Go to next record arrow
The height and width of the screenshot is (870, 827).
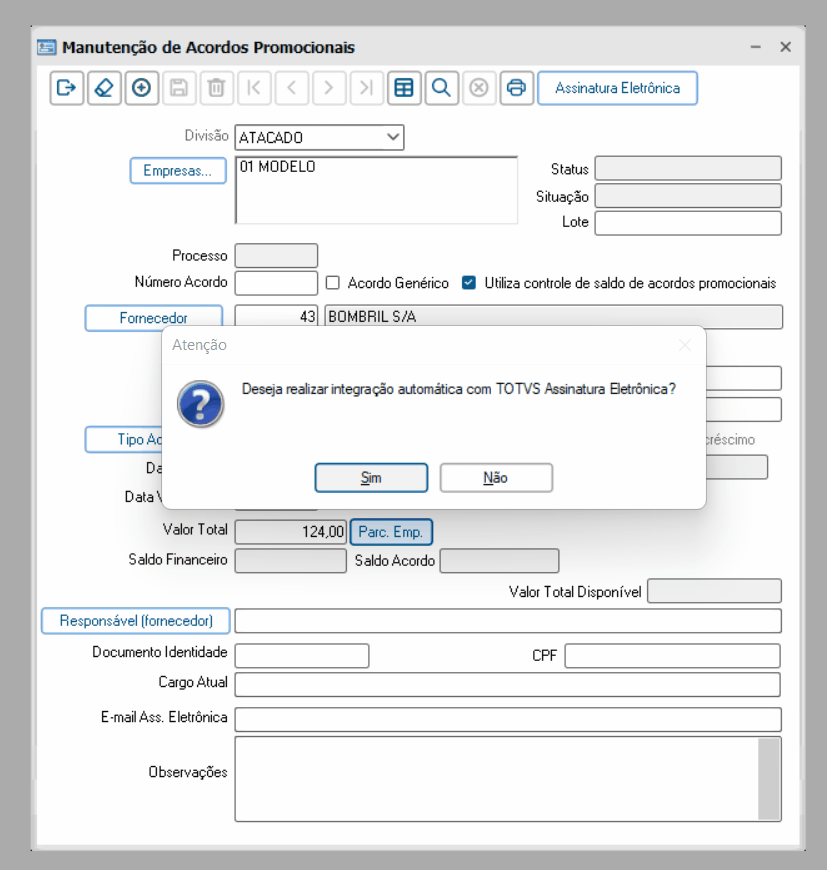[x=329, y=88]
